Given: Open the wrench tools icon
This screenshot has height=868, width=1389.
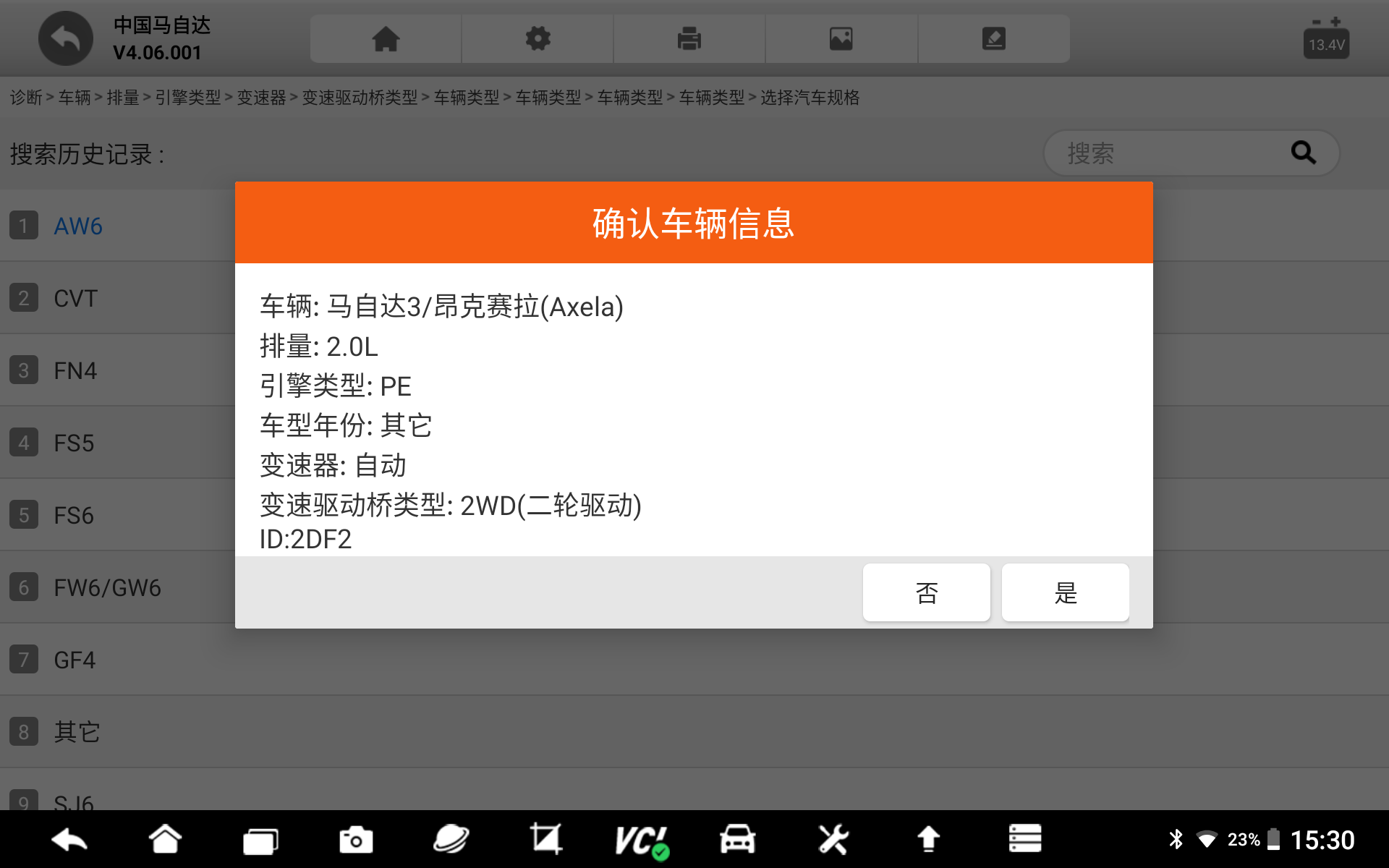Looking at the screenshot, I should point(833,840).
